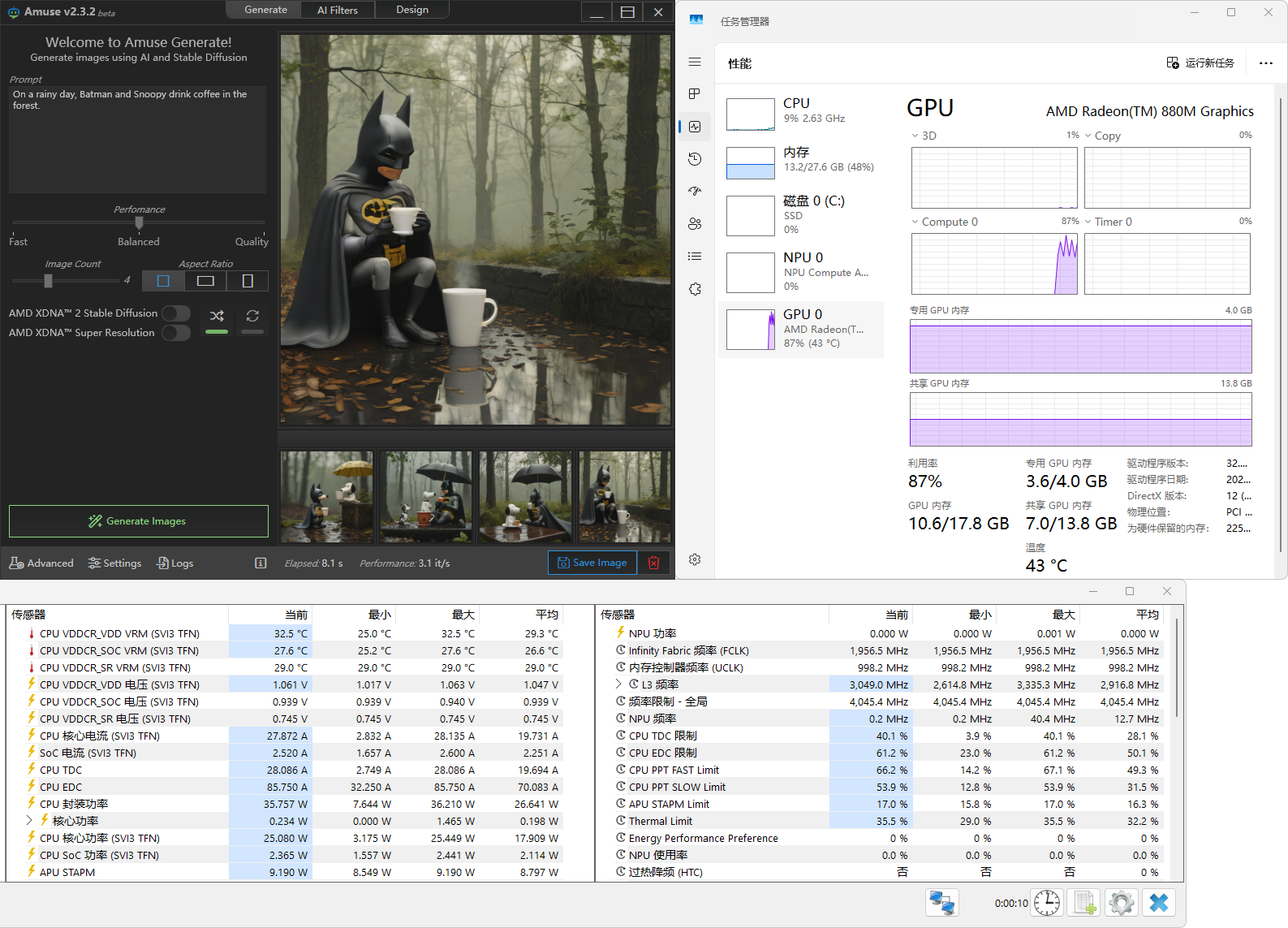
Task: Click the refresh seed icon
Action: tap(252, 316)
